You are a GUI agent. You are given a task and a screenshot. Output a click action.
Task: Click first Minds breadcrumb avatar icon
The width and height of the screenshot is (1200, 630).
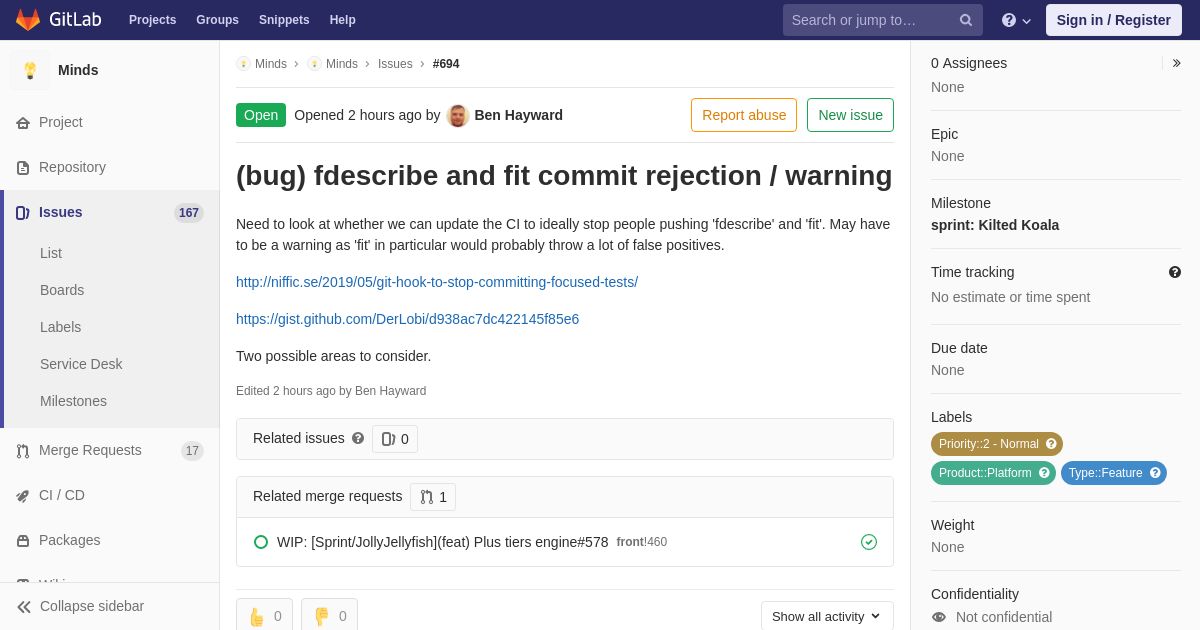[243, 64]
